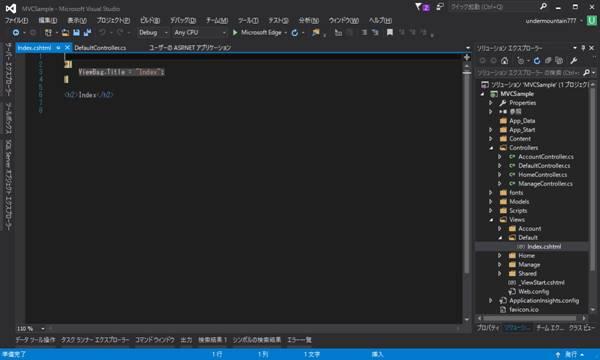Open the デバッグ(D) menu
The image size is (600, 360).
click(183, 20)
